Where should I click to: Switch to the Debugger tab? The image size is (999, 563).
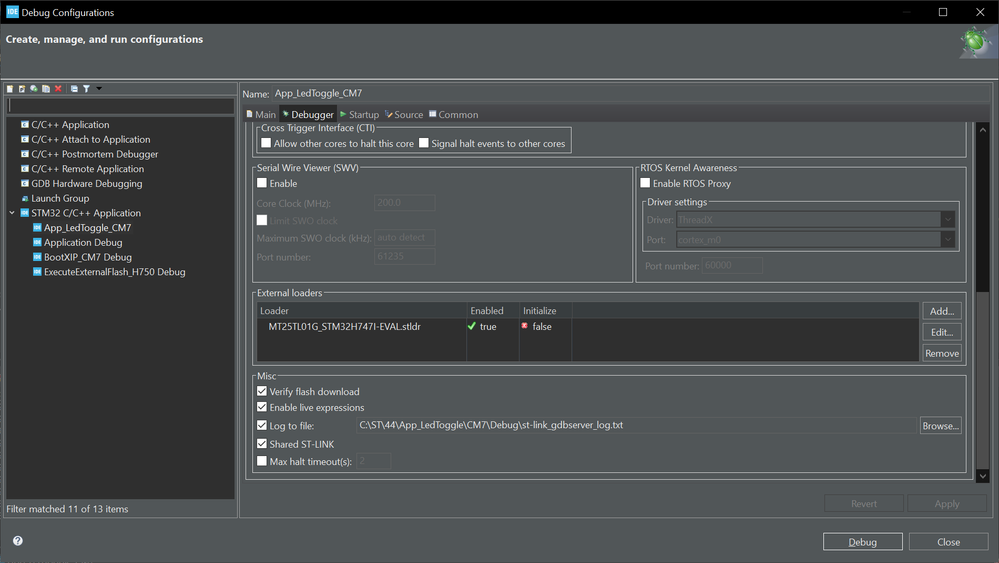coord(308,115)
